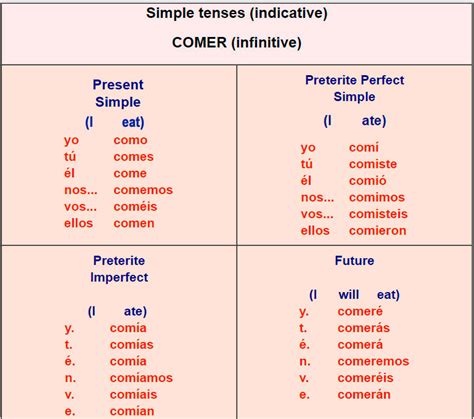The image size is (474, 419).
Task: Select the preterite form "comiste"
Action: tap(373, 164)
